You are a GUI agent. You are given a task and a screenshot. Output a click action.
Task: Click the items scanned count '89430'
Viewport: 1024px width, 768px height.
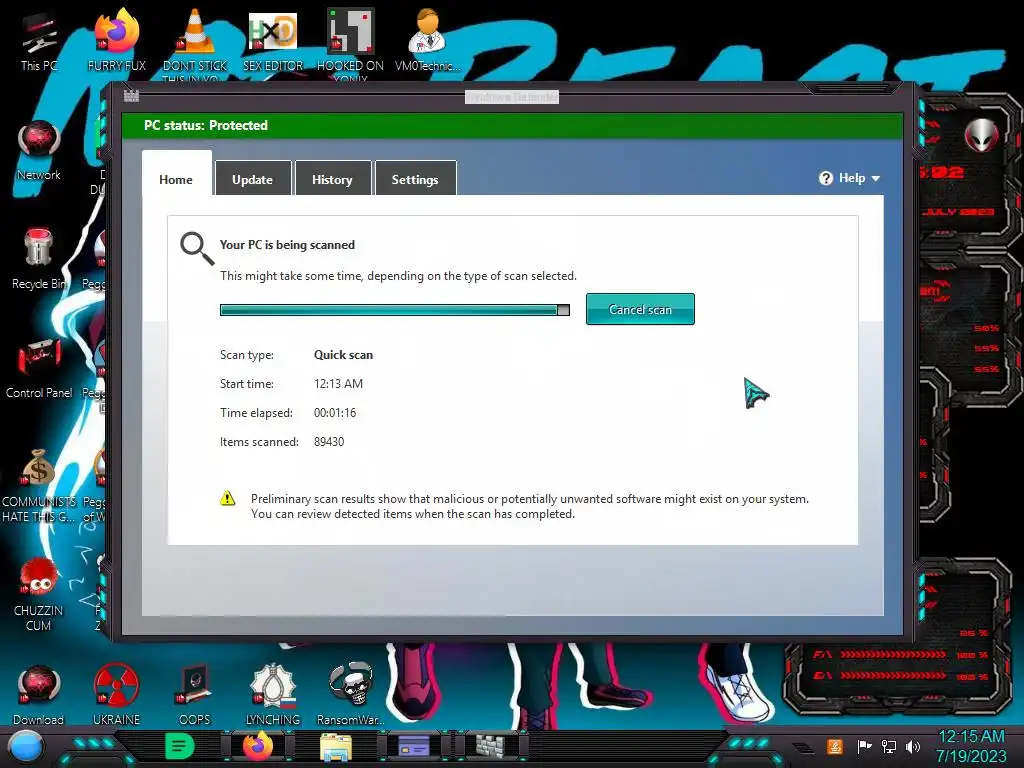pyautogui.click(x=328, y=441)
